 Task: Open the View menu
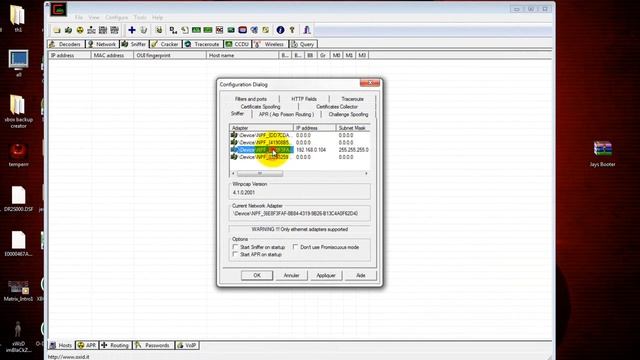pyautogui.click(x=94, y=18)
